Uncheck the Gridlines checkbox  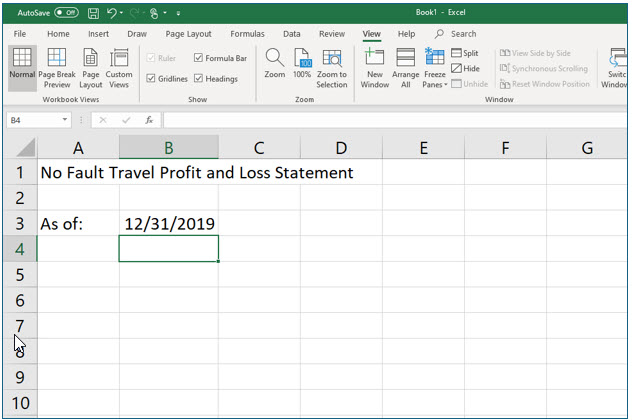(x=151, y=78)
